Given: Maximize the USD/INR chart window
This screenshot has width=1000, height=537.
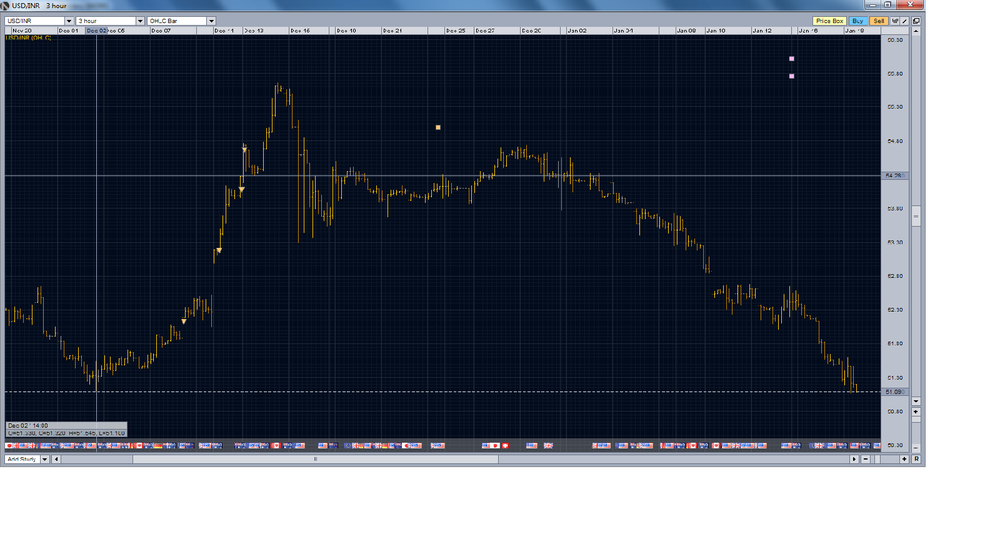Looking at the screenshot, I should click(888, 5).
